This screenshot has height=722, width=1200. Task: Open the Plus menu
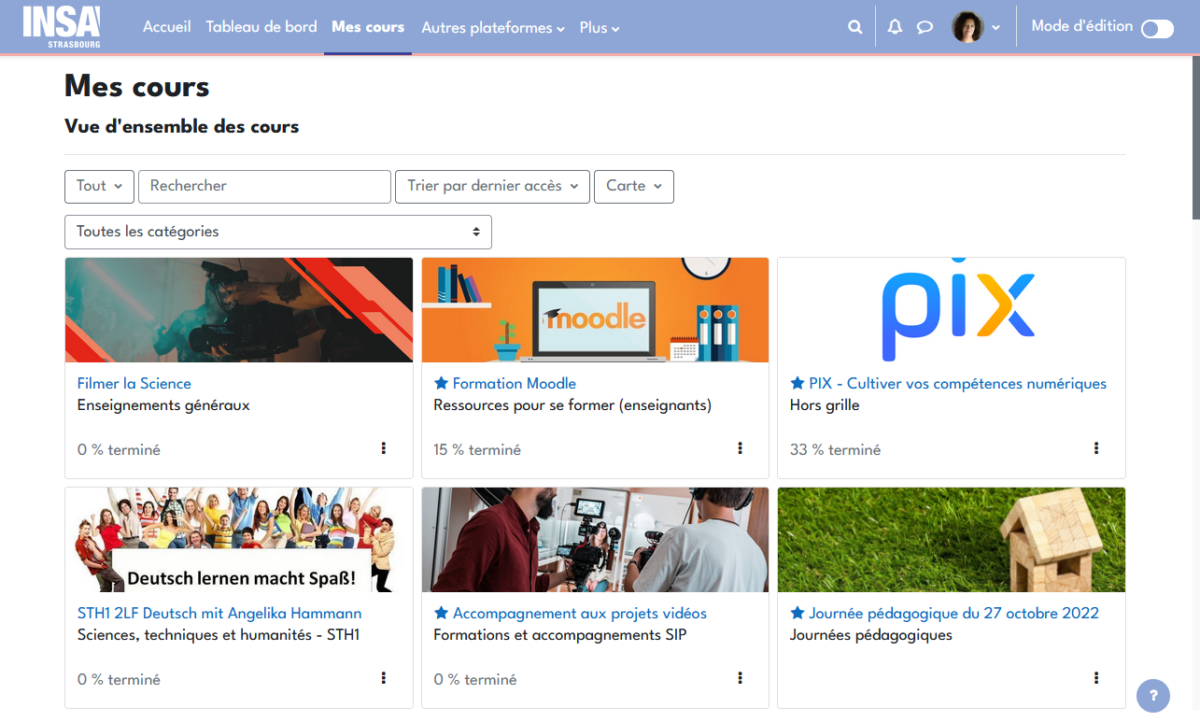(598, 28)
